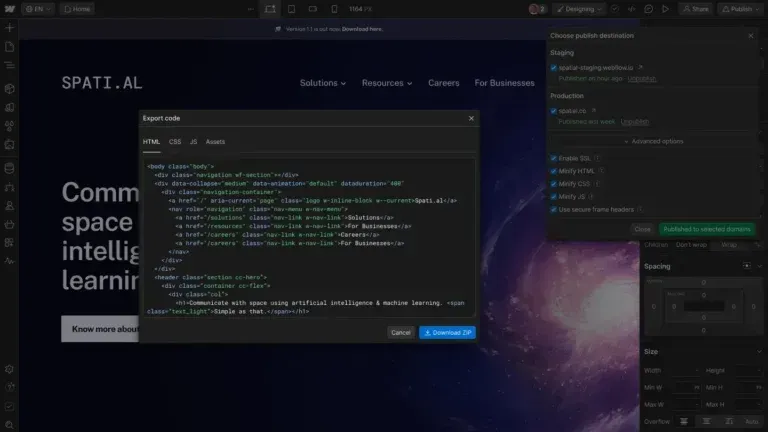Click the Share button
This screenshot has height=432, width=768.
pyautogui.click(x=696, y=9)
